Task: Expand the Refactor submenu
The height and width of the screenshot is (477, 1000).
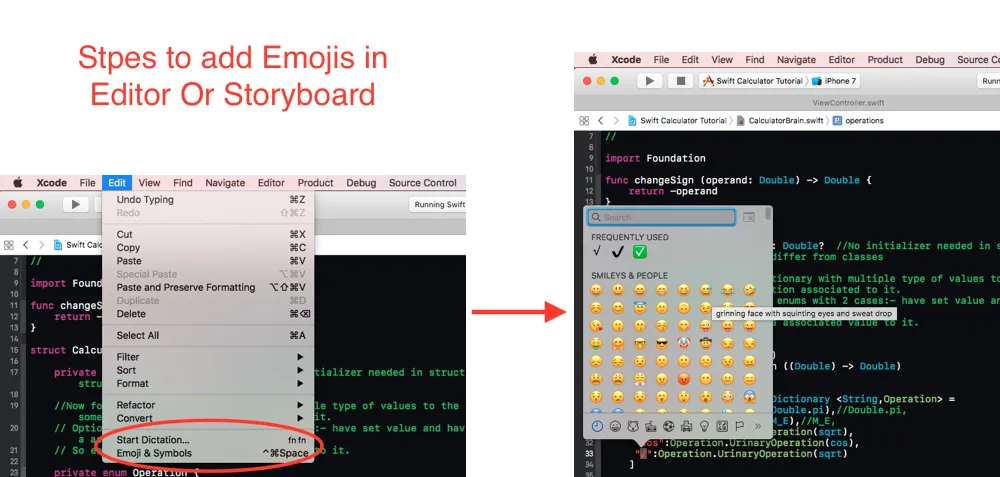Action: point(208,405)
